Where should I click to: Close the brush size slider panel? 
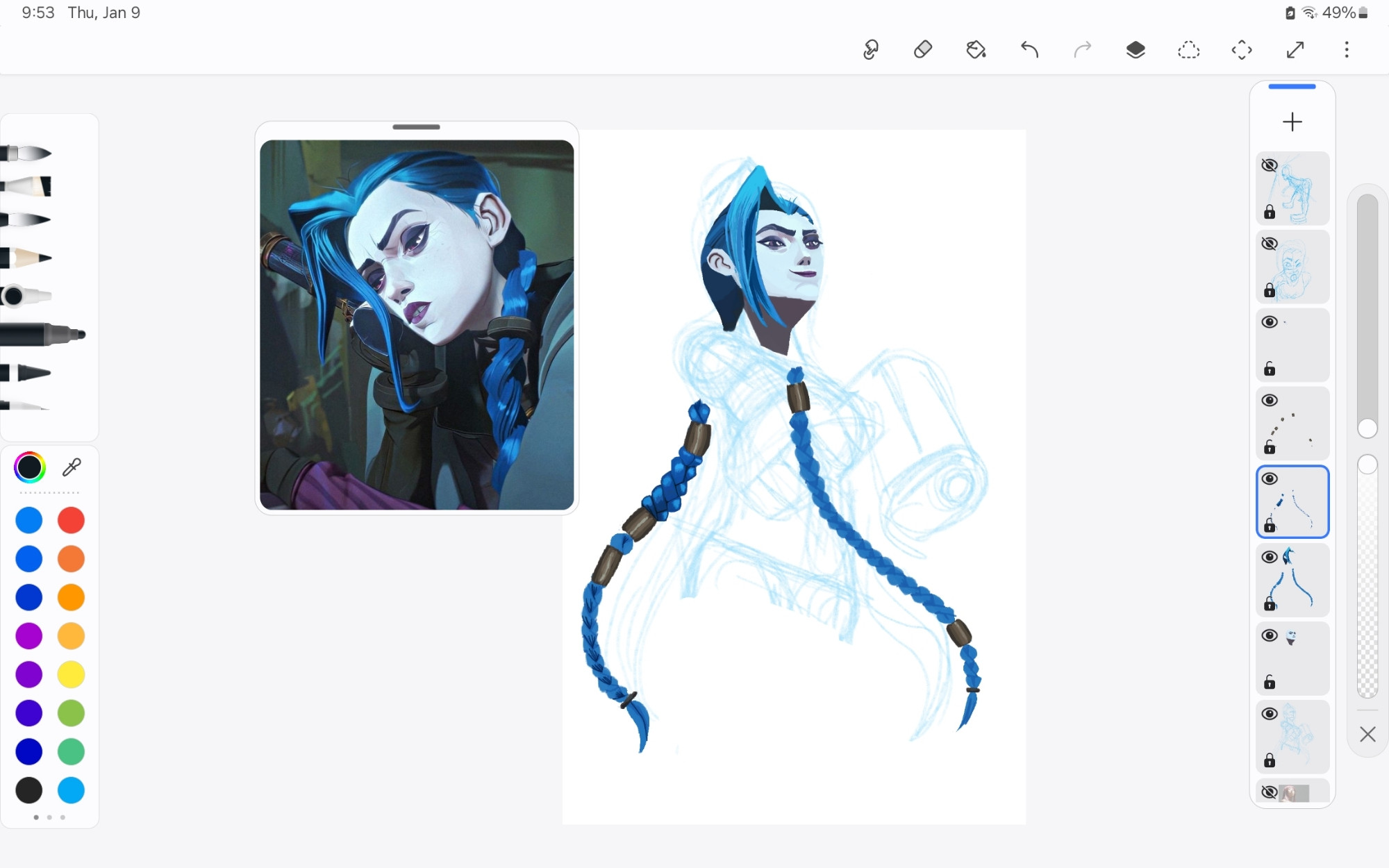pos(1367,734)
